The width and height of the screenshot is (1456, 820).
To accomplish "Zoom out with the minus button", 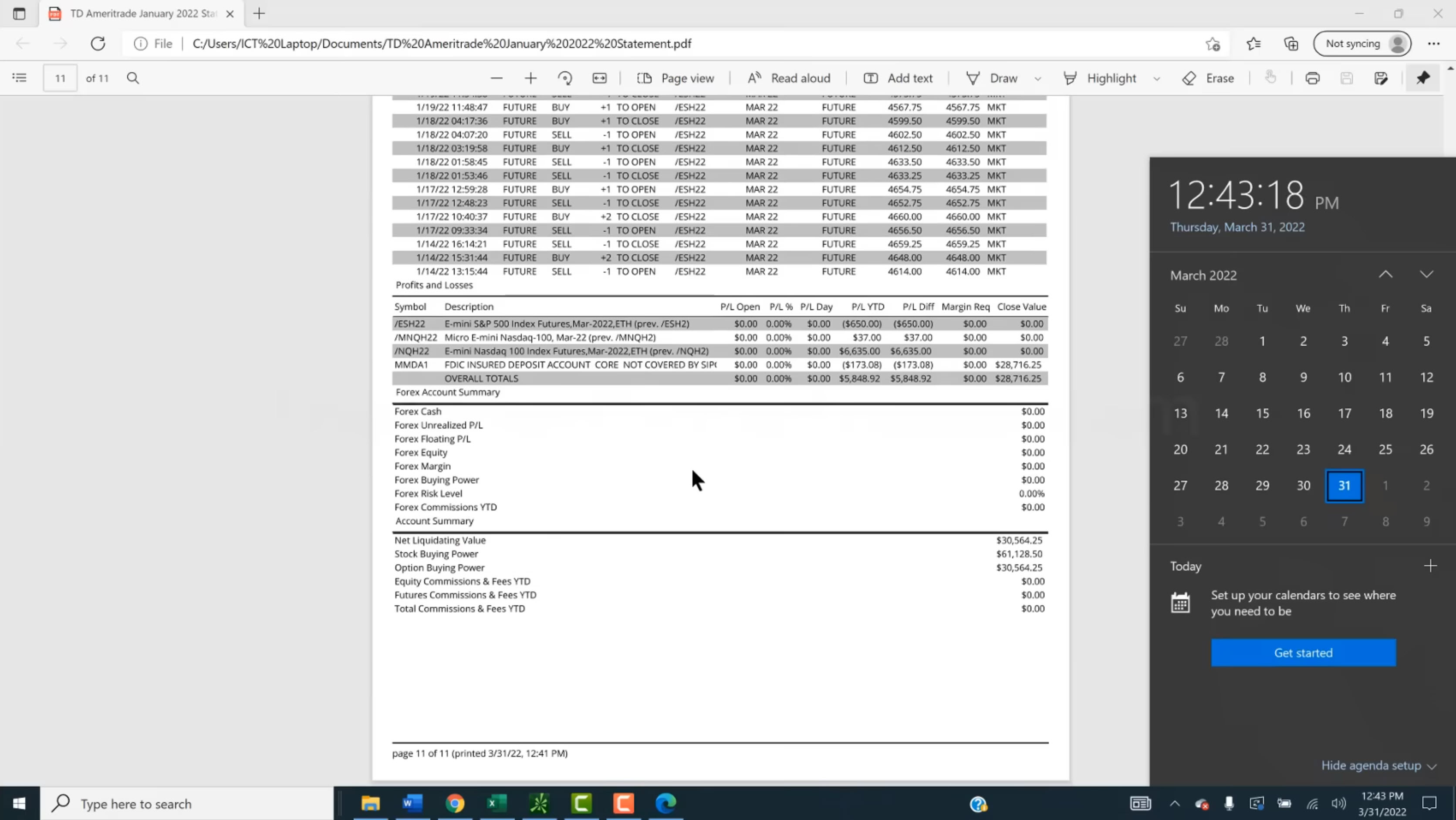I will 496,78.
